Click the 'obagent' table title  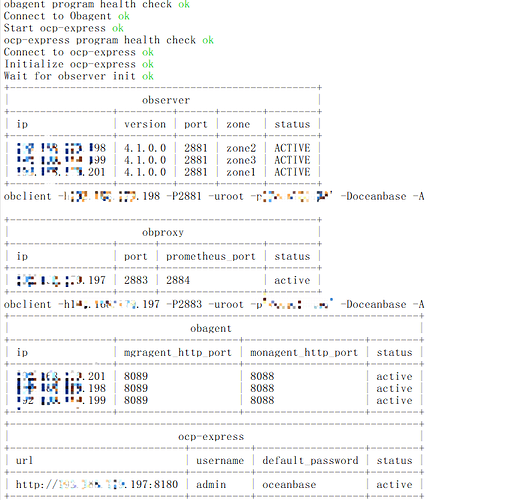211,328
